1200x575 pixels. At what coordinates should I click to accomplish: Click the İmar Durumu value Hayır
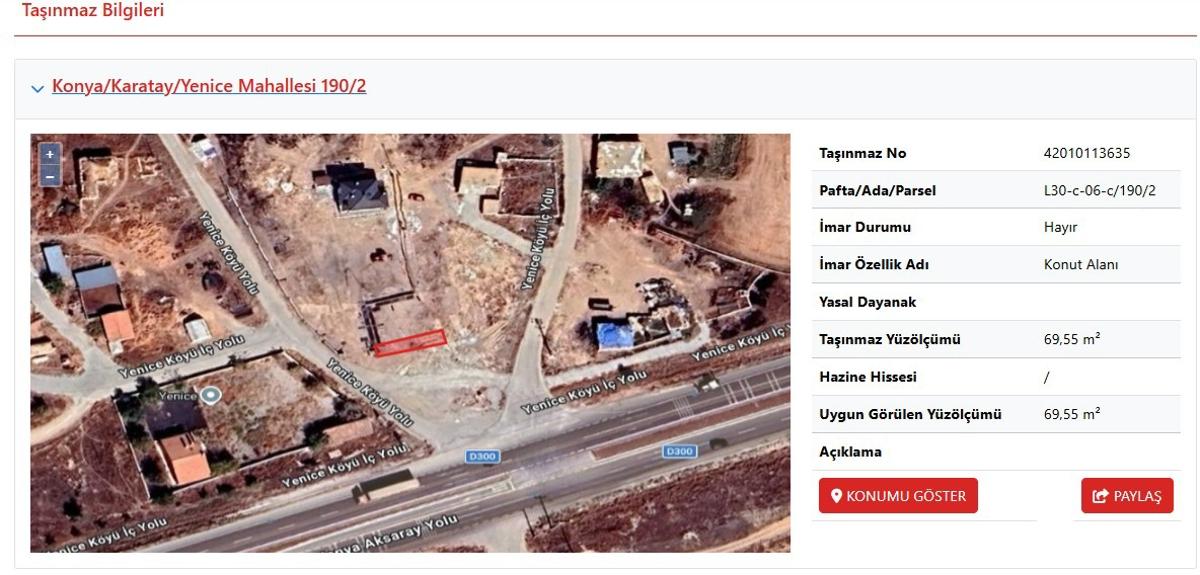pyautogui.click(x=1060, y=227)
